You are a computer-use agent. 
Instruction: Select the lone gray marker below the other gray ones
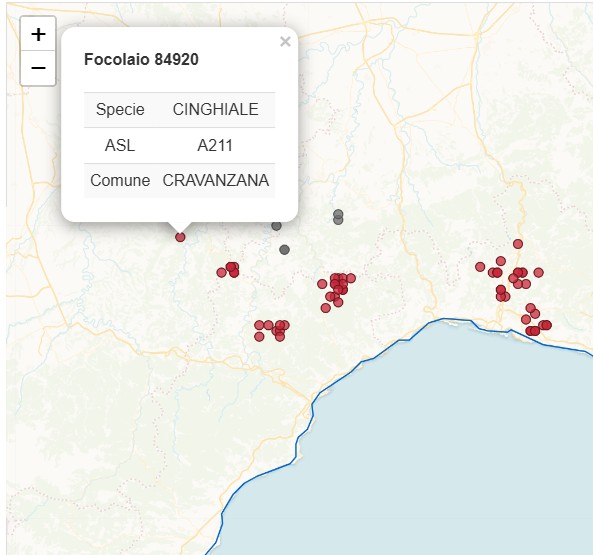click(x=284, y=250)
